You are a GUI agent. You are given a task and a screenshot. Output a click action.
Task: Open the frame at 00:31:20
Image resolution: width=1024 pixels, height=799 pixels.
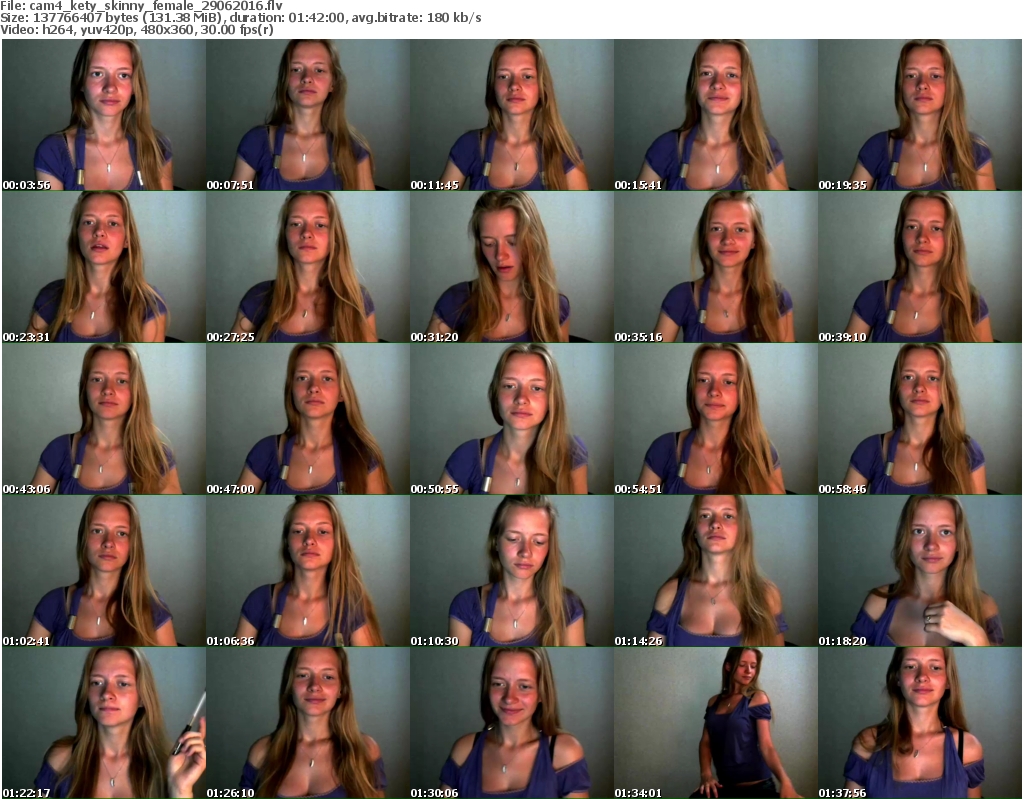(511, 267)
